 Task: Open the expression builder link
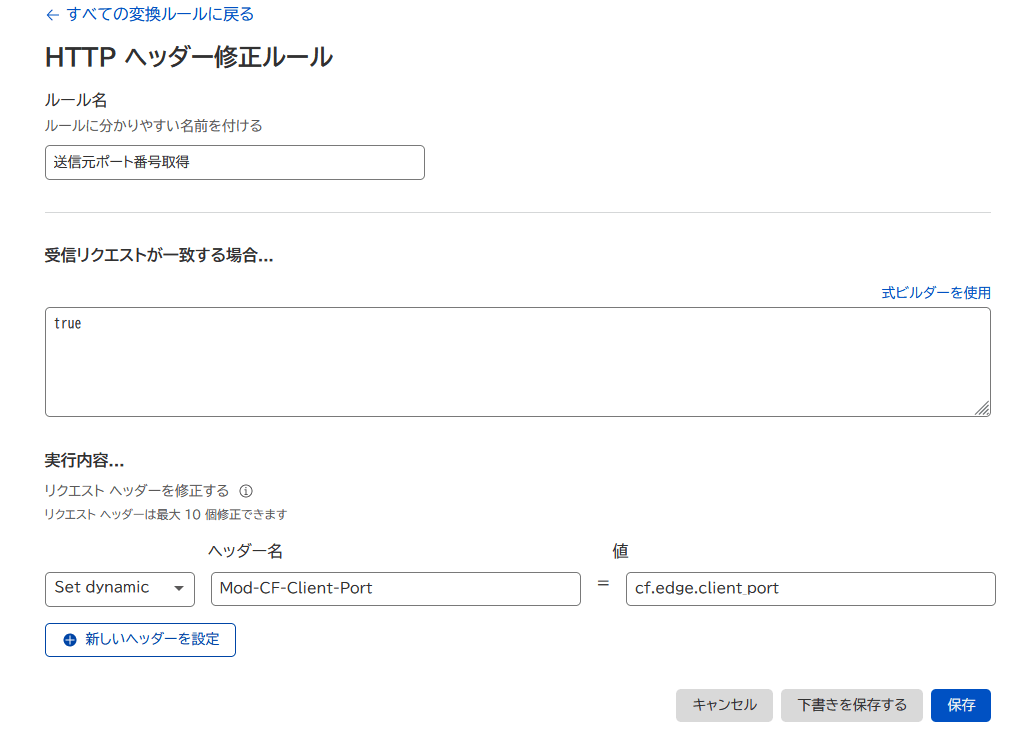pyautogui.click(x=935, y=293)
